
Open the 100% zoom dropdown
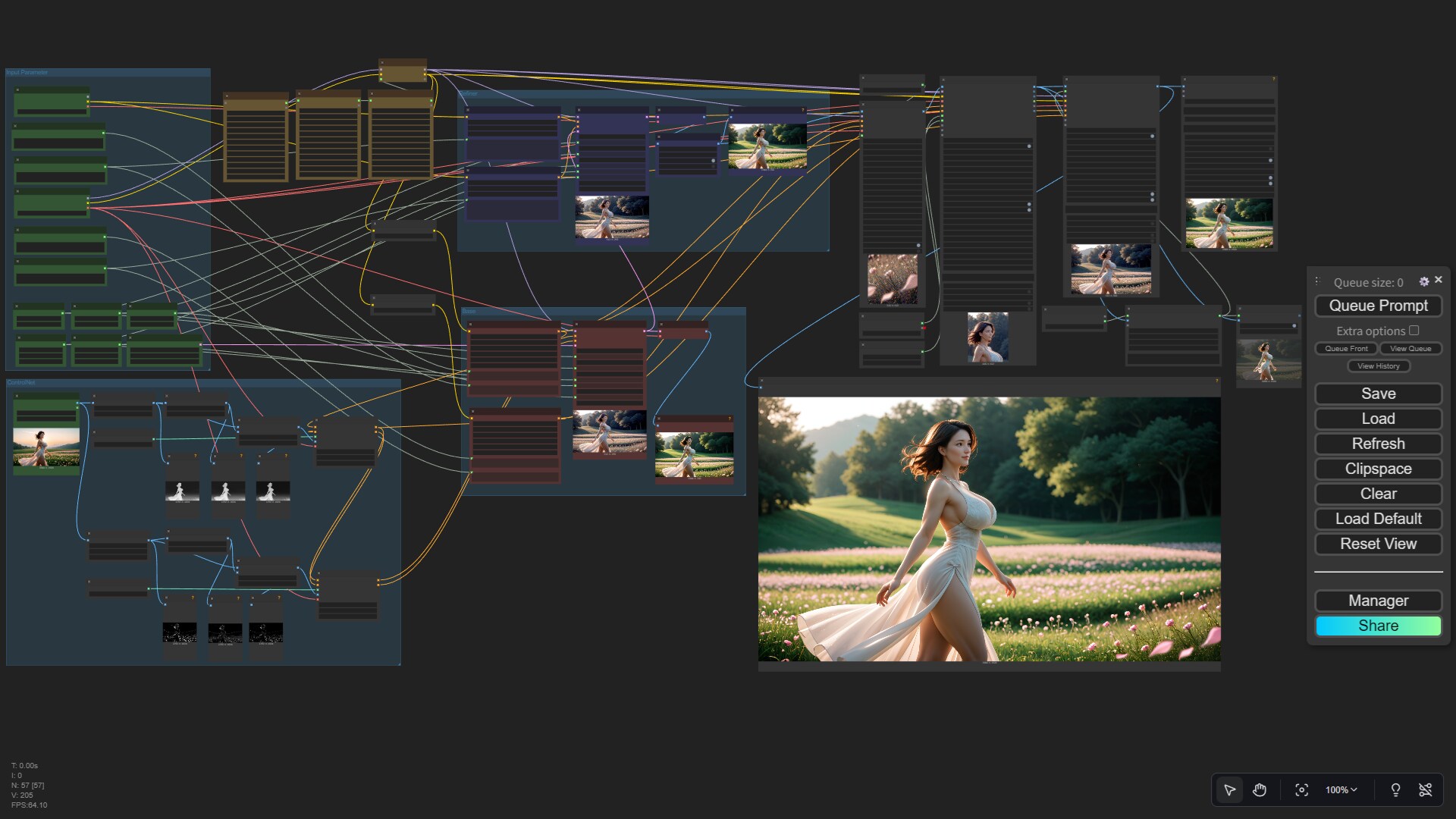click(1341, 790)
